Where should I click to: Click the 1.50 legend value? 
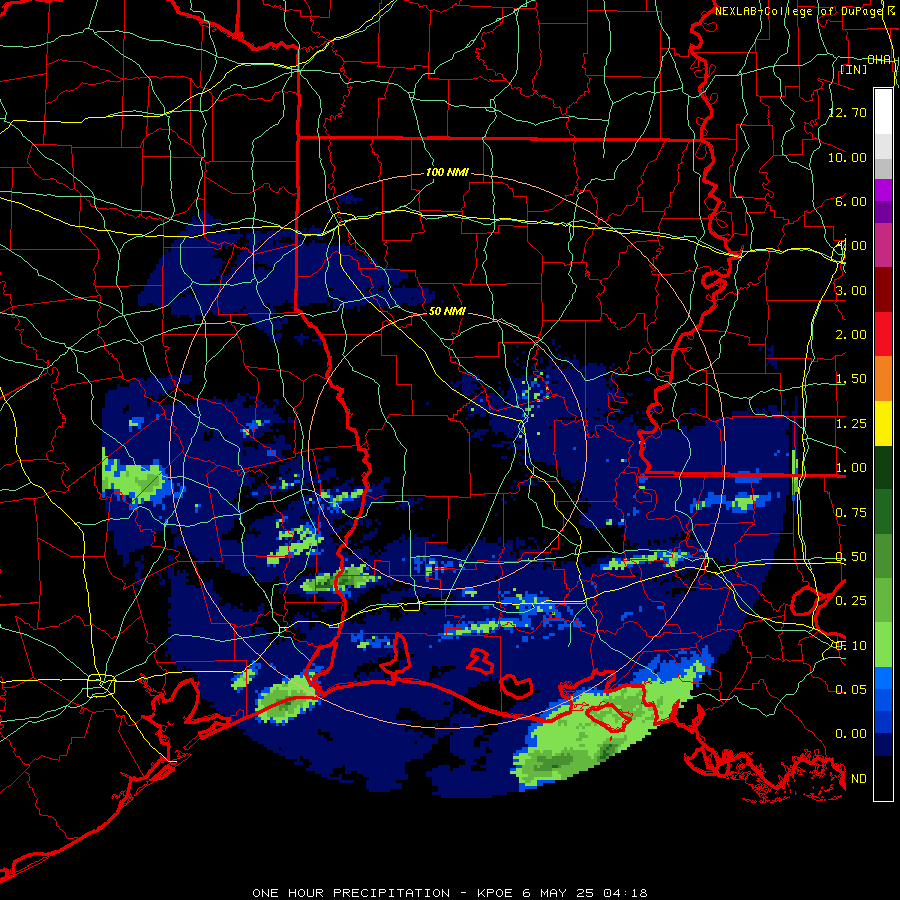[851, 379]
